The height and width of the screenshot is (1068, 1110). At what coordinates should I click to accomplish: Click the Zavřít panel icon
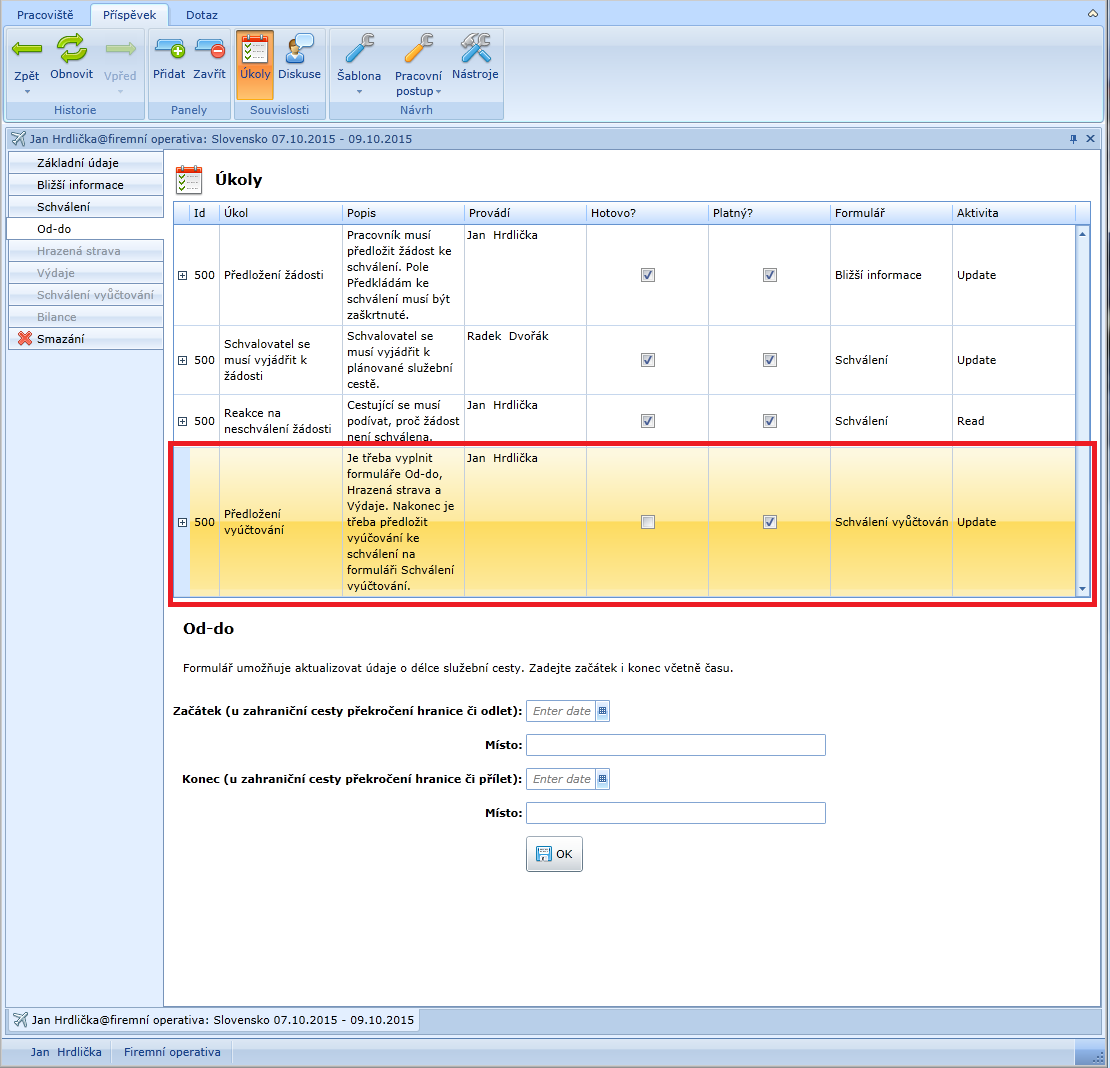(x=209, y=48)
